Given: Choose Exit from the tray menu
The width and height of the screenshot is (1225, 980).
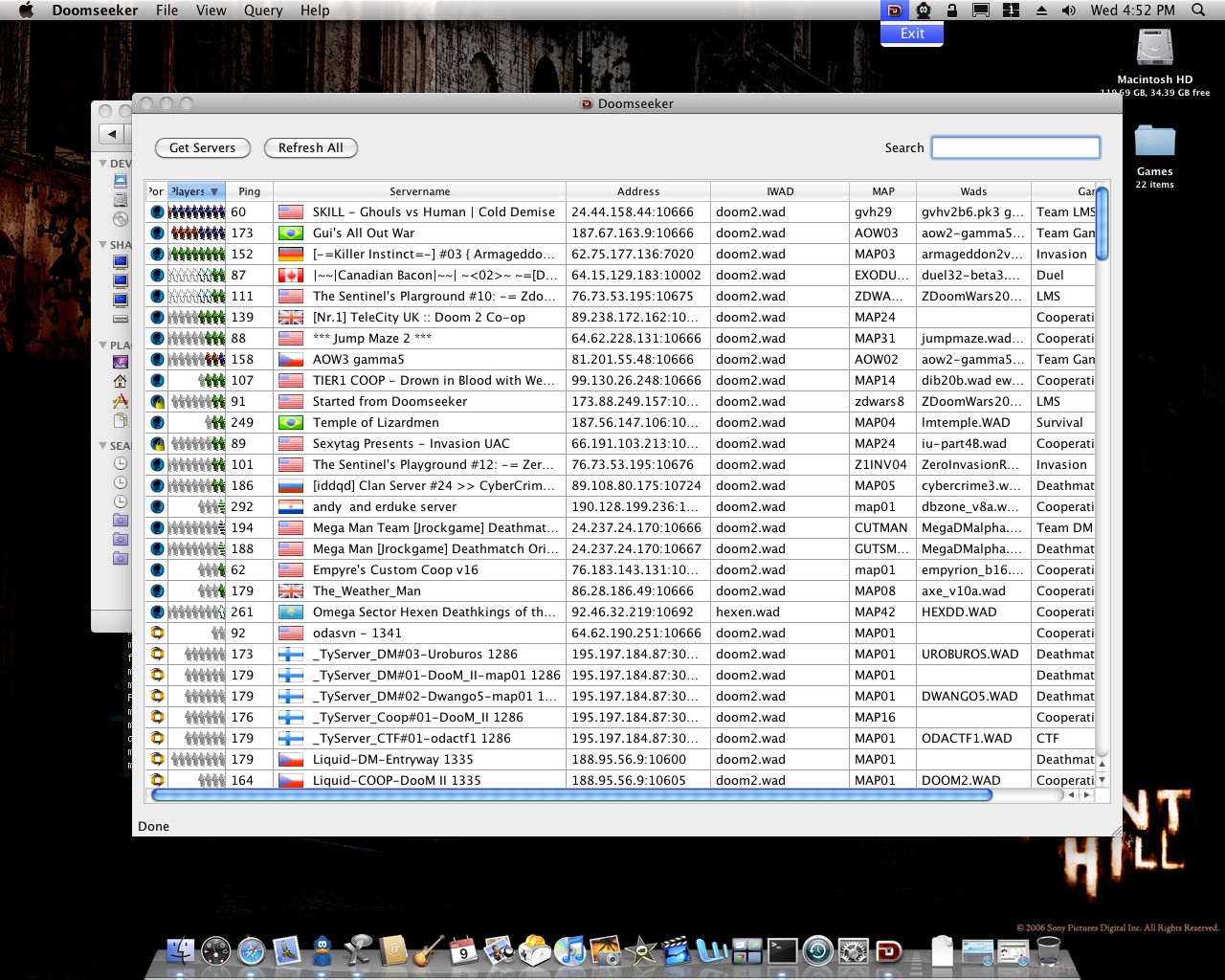Looking at the screenshot, I should point(912,33).
